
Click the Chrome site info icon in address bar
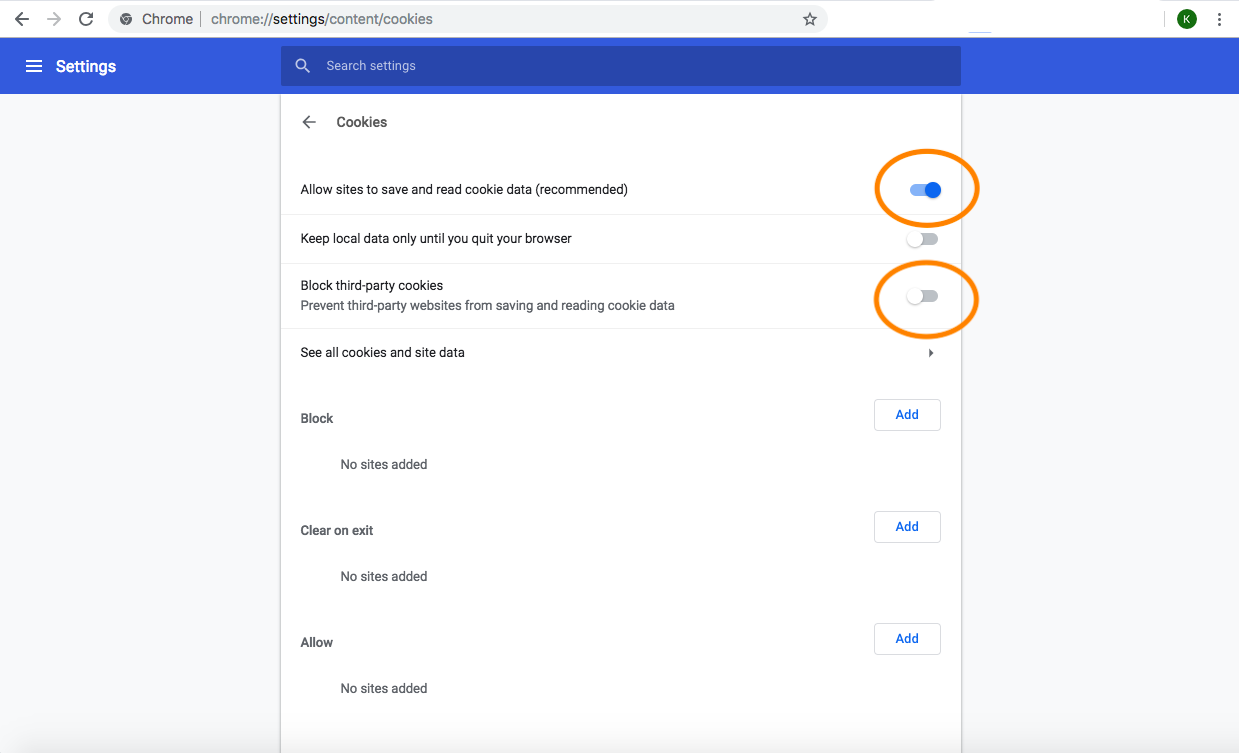[x=126, y=19]
